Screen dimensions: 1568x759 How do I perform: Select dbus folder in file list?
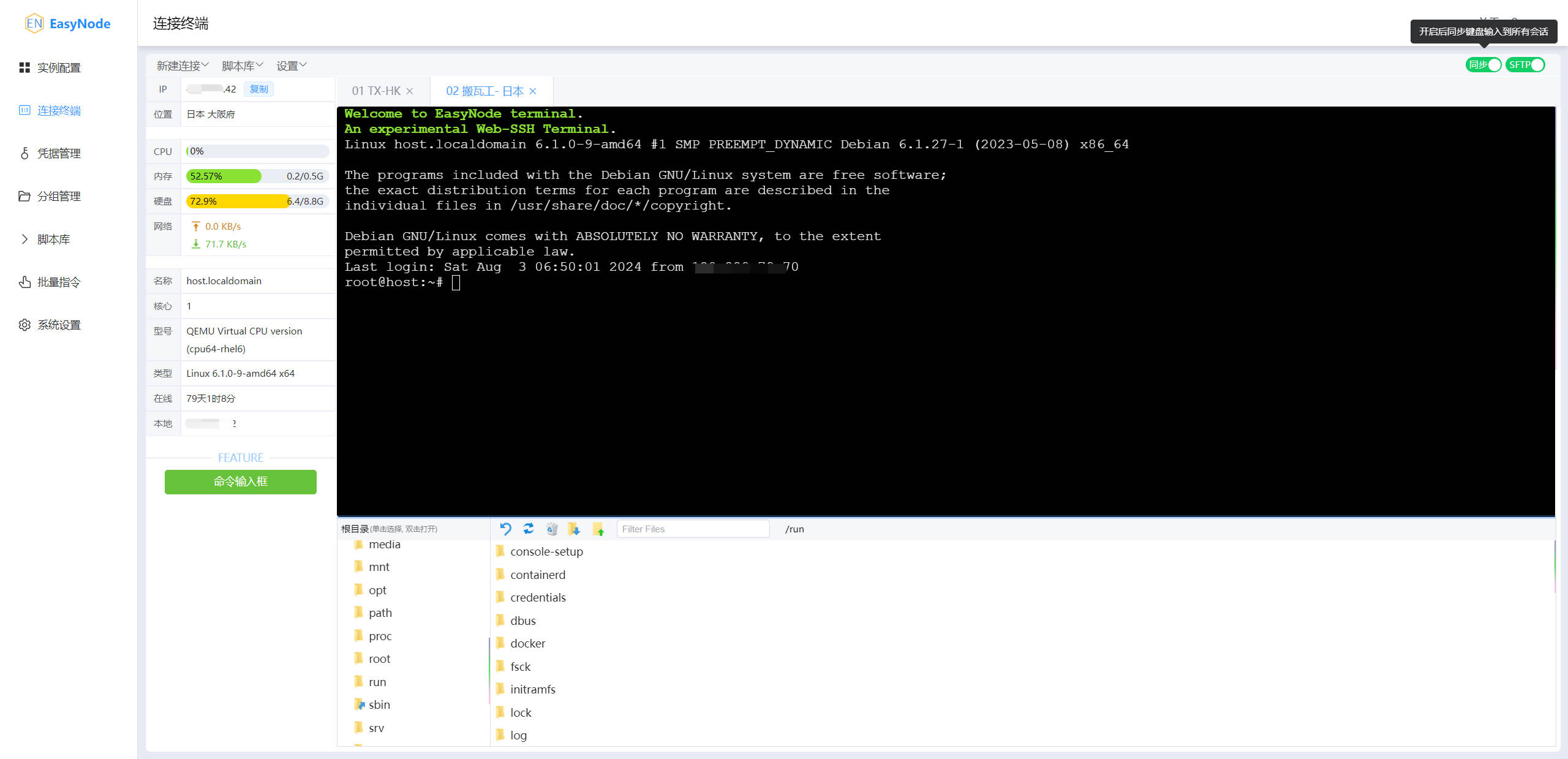522,621
